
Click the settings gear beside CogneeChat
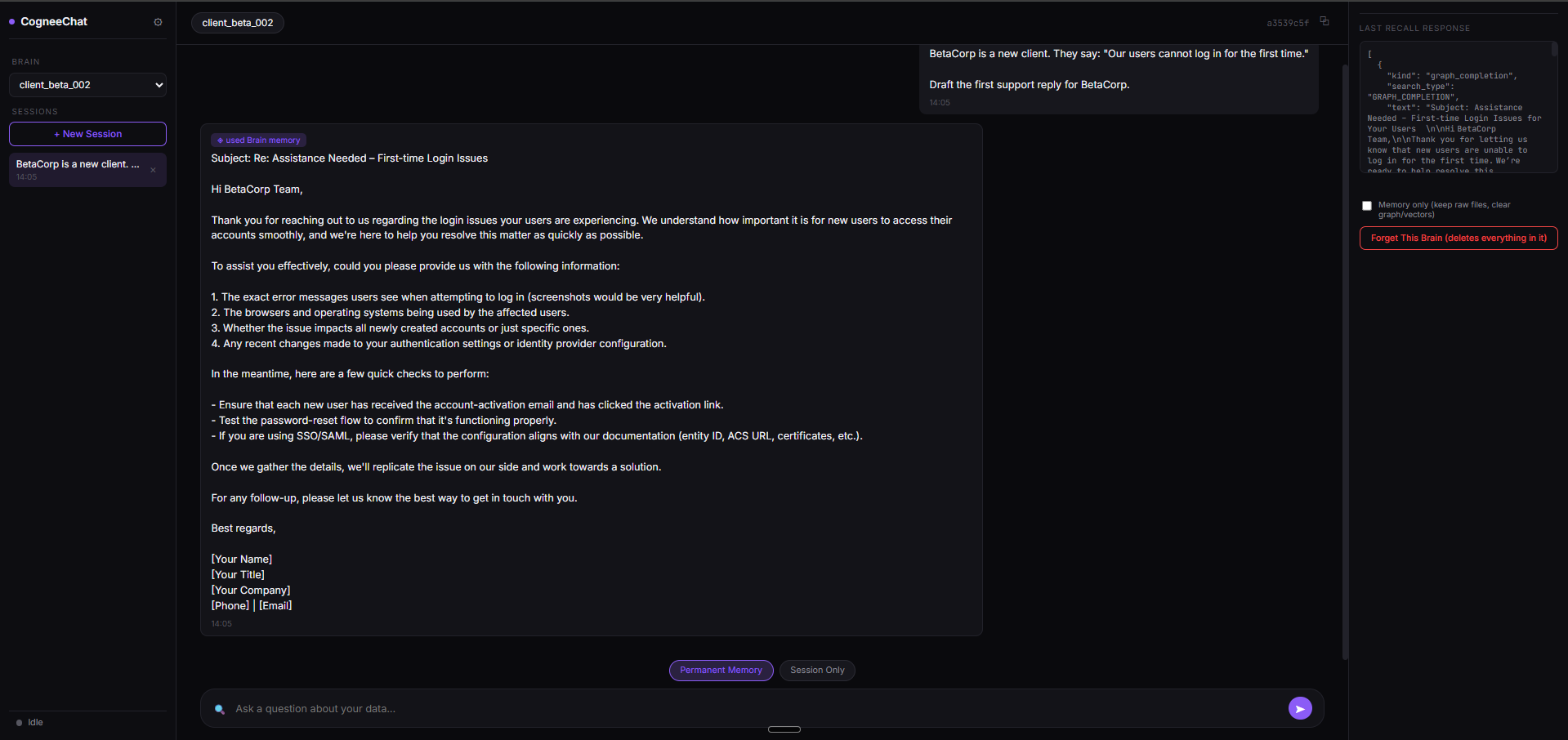[x=158, y=22]
